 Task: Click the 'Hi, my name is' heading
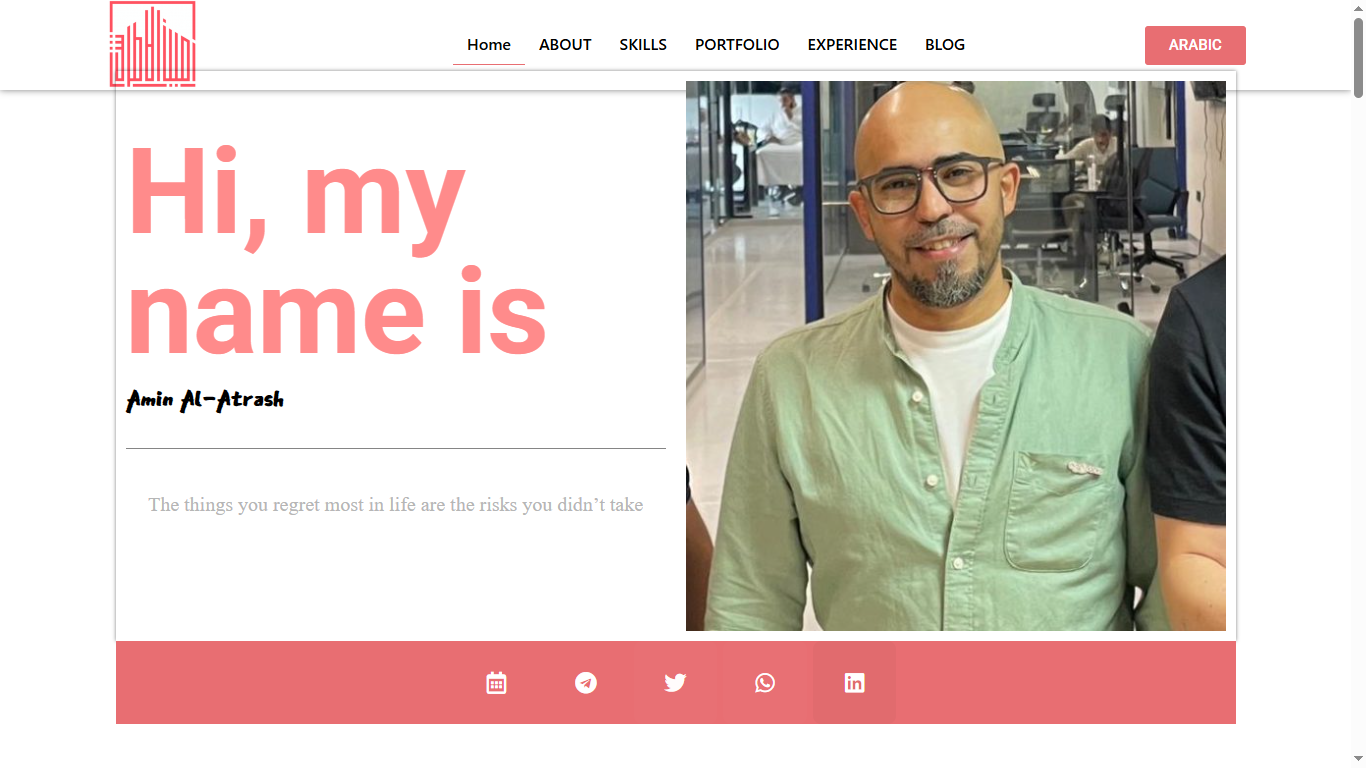coord(337,252)
